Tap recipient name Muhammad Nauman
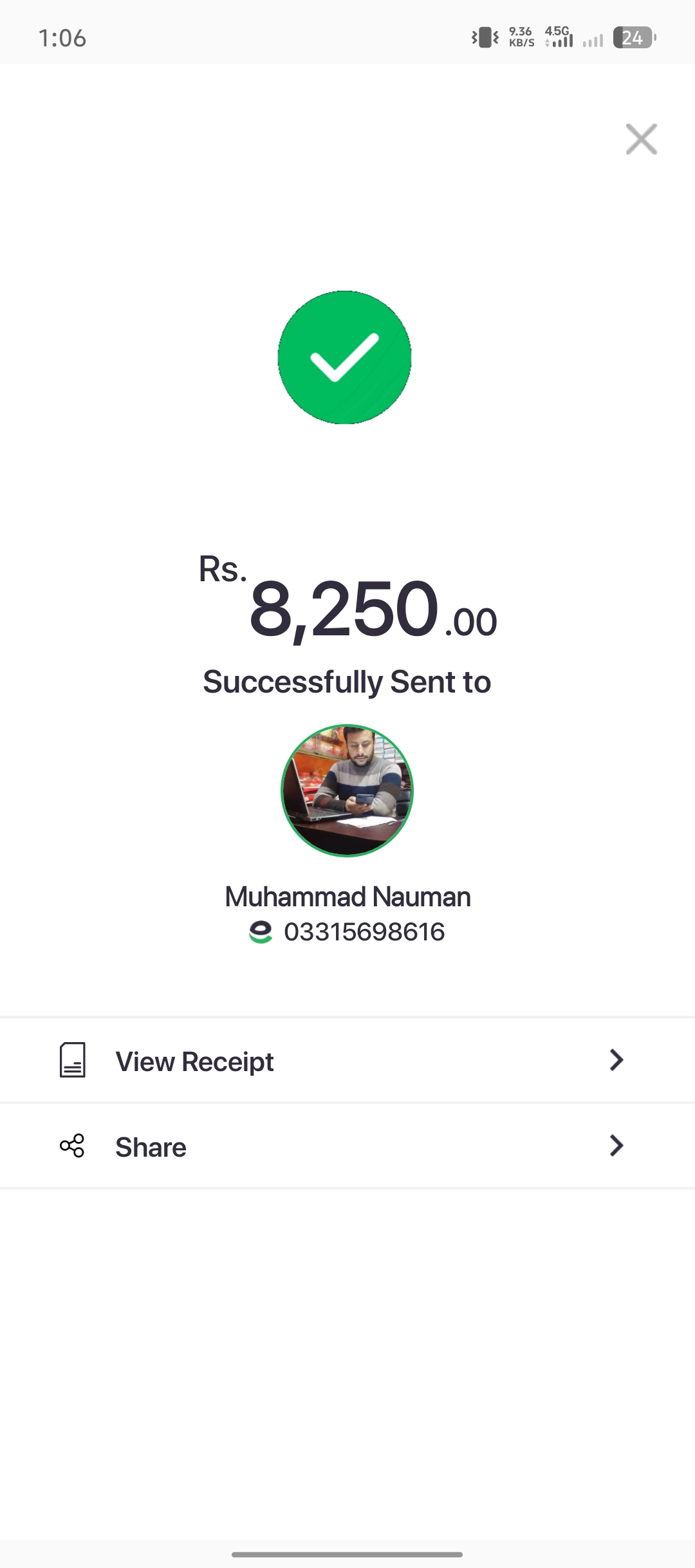 347,897
